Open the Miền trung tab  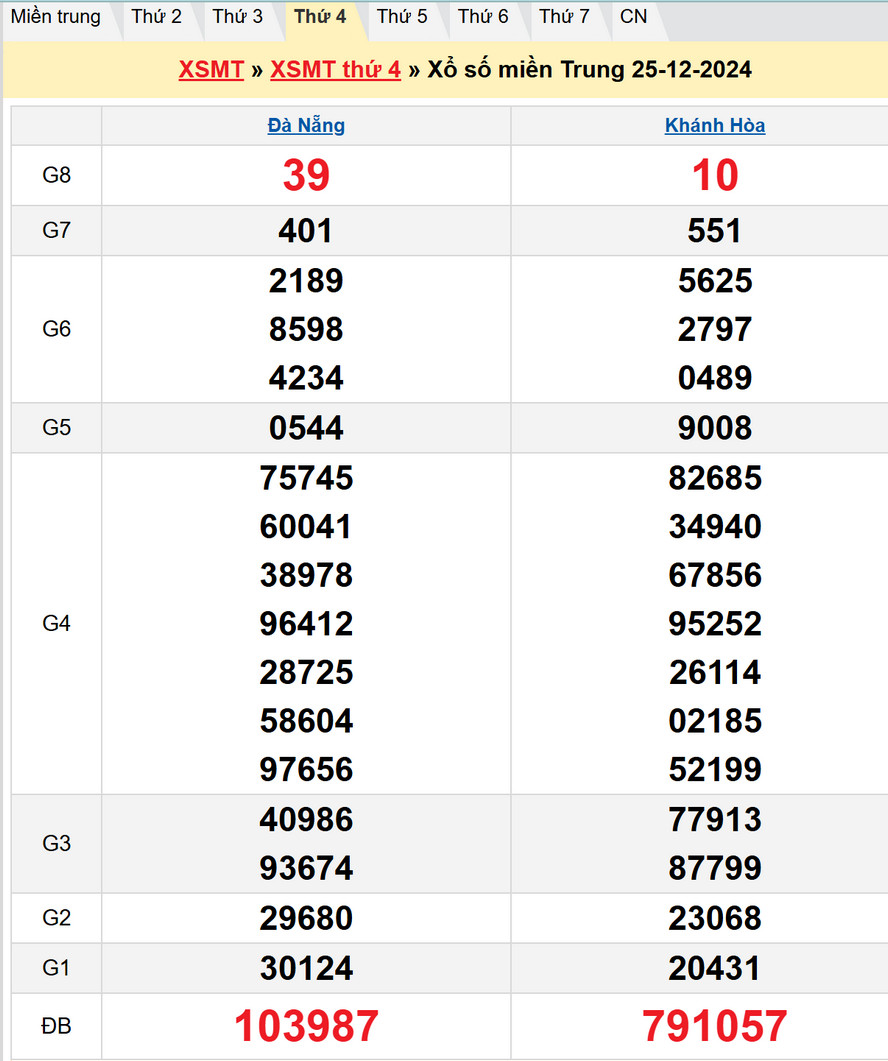56,17
